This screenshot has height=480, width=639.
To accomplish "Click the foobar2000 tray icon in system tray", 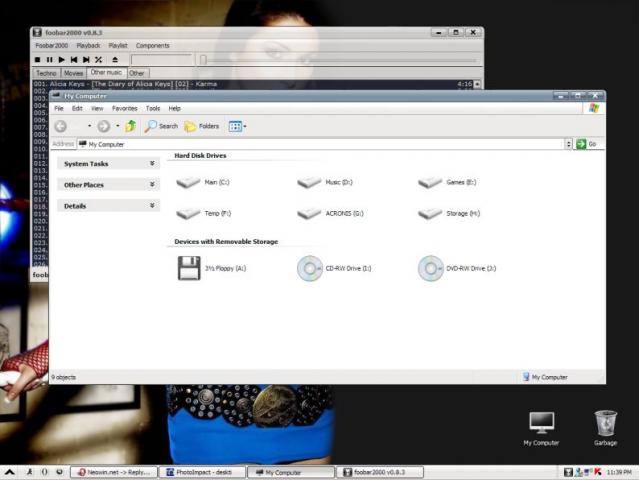I will (x=568, y=472).
